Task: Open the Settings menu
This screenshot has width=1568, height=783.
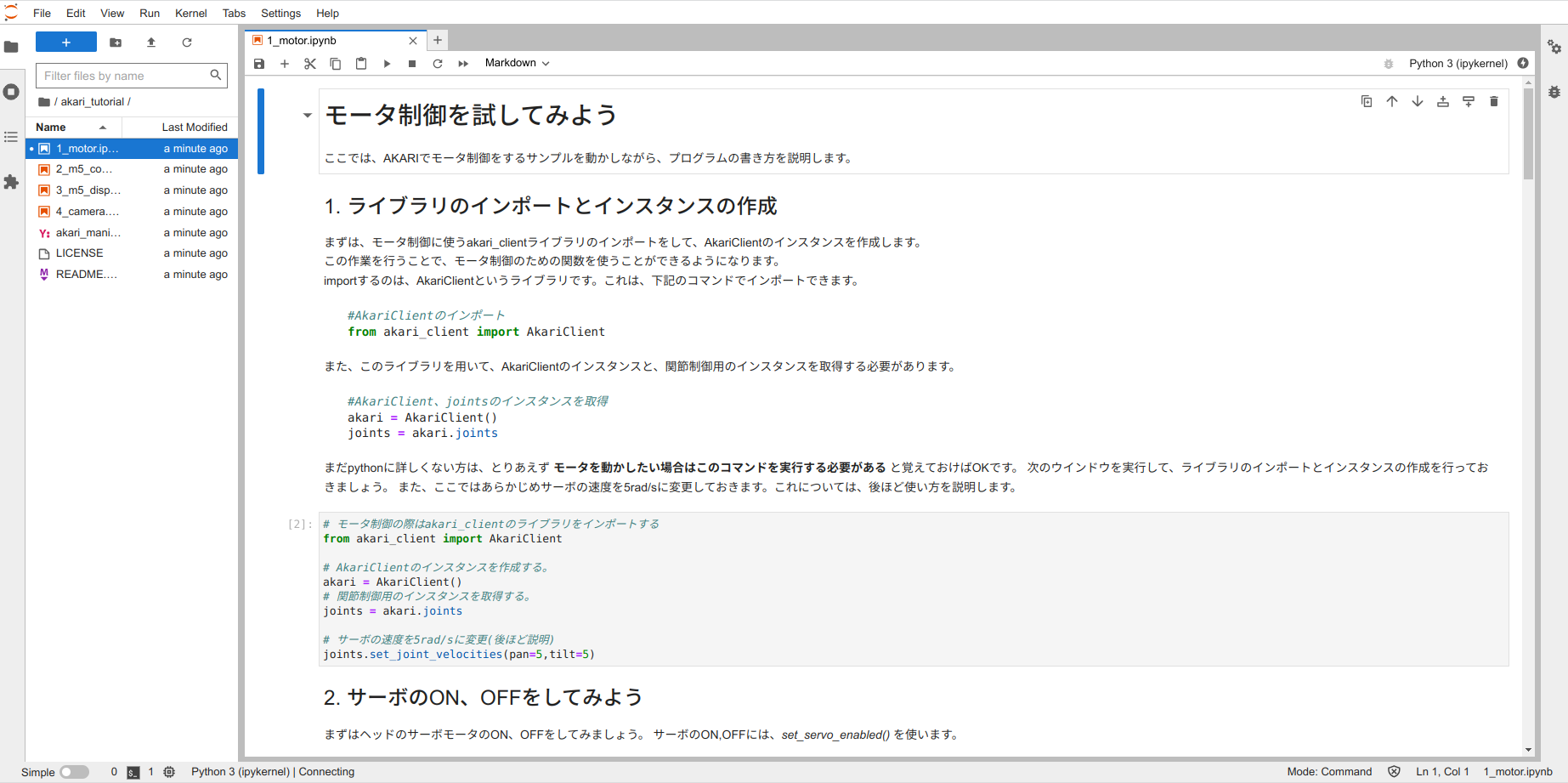Action: click(280, 13)
